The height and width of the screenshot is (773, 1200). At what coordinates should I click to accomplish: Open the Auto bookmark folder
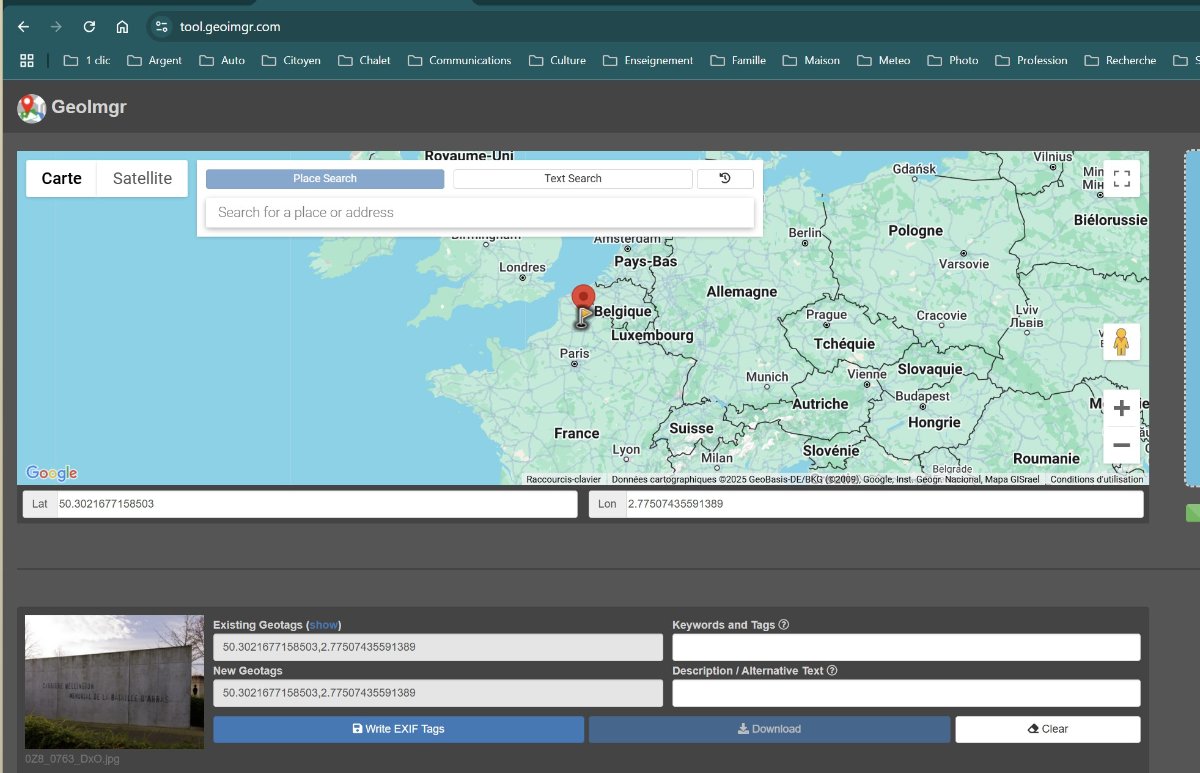(222, 60)
